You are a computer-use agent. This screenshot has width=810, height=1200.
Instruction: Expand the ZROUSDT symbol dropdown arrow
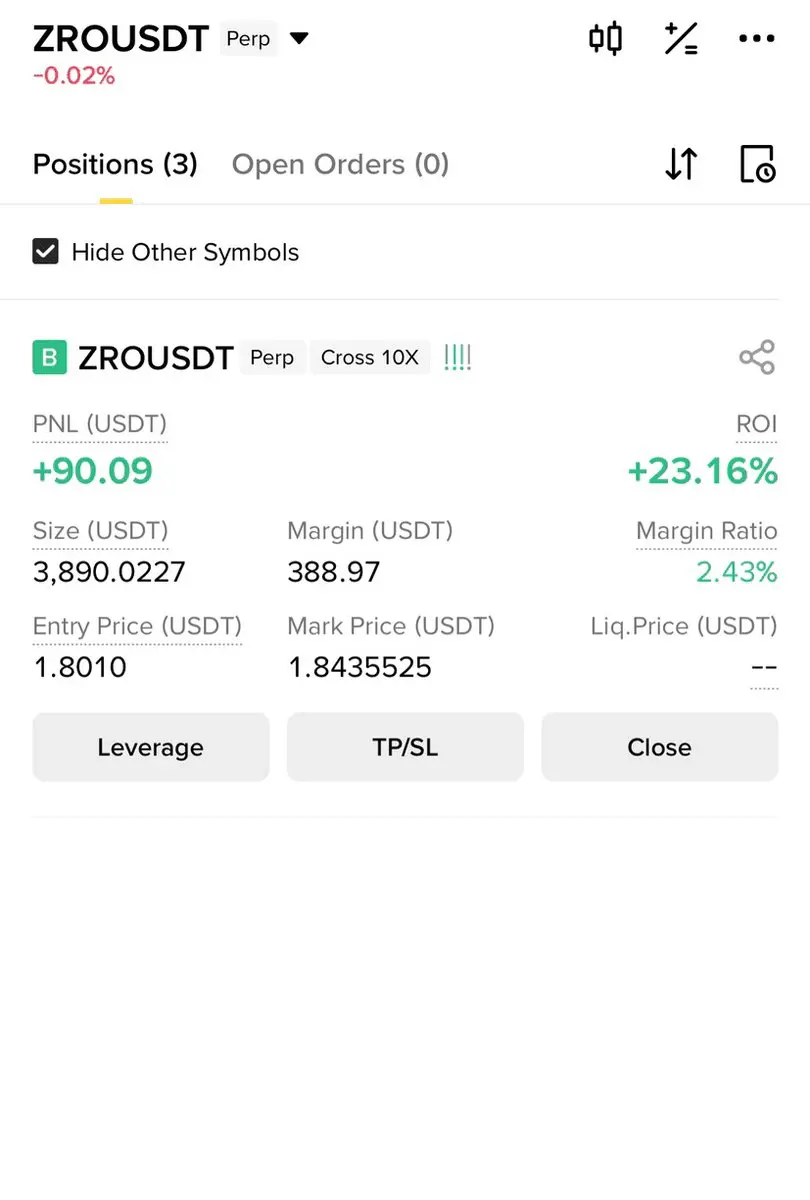[x=299, y=39]
